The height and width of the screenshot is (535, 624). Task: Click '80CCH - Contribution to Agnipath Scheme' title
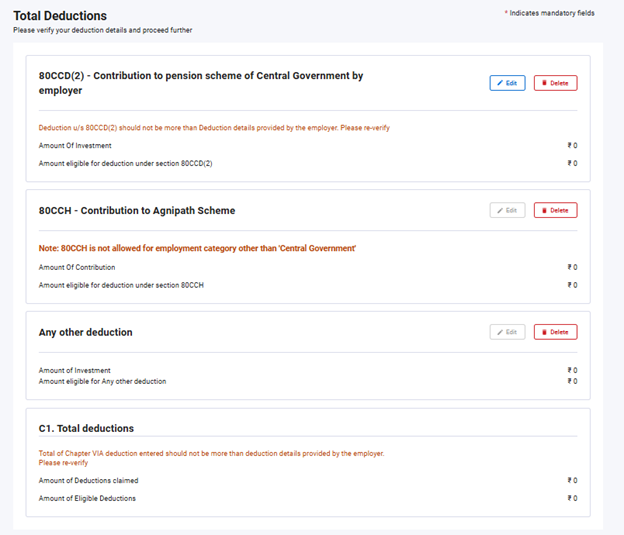point(137,211)
